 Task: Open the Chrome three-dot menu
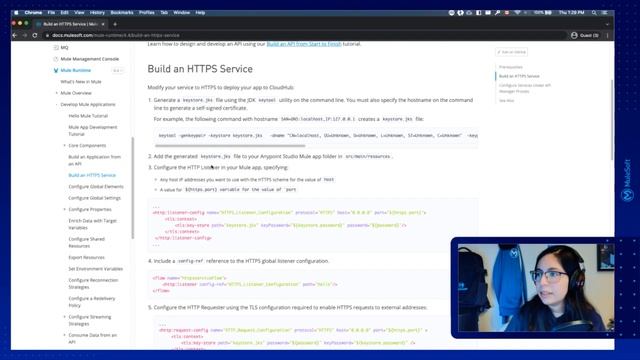click(x=607, y=36)
